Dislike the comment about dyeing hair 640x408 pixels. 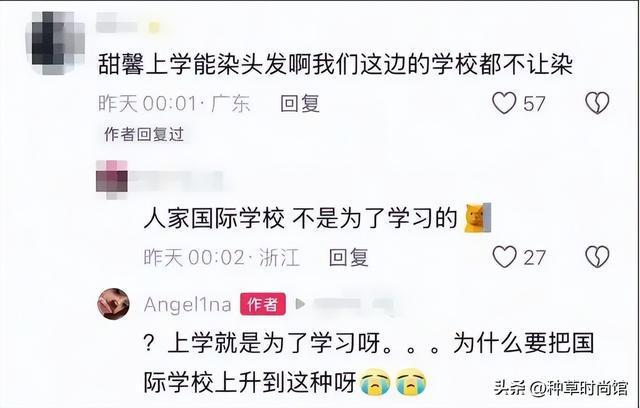597,103
